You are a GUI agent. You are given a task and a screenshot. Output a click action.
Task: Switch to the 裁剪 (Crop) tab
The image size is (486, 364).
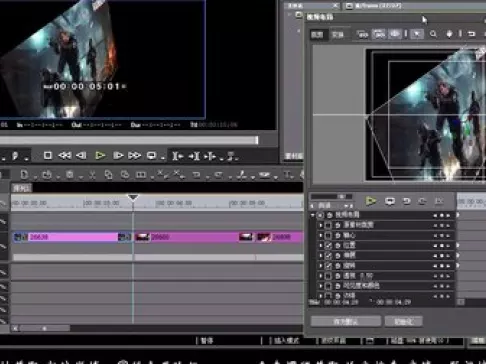point(317,34)
